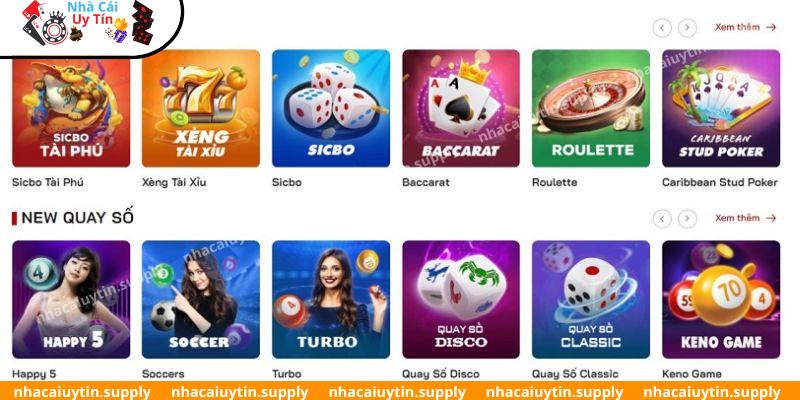Click next arrow in New Quay Số row

point(687,219)
